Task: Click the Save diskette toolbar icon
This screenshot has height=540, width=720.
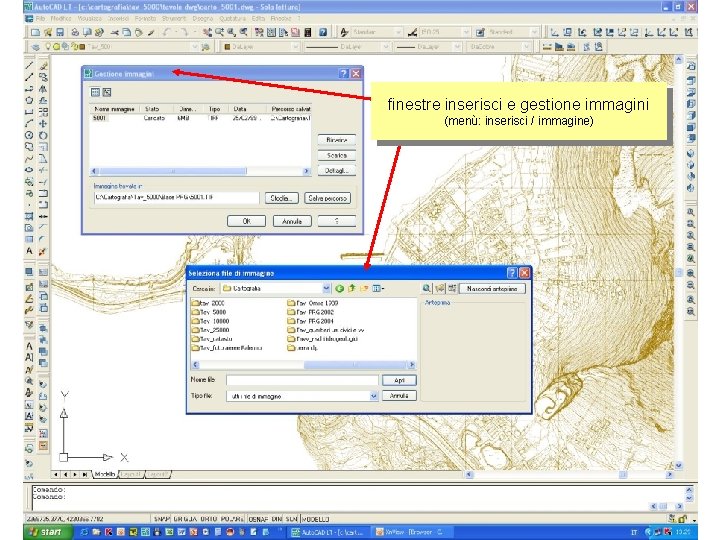Action: 60,32
